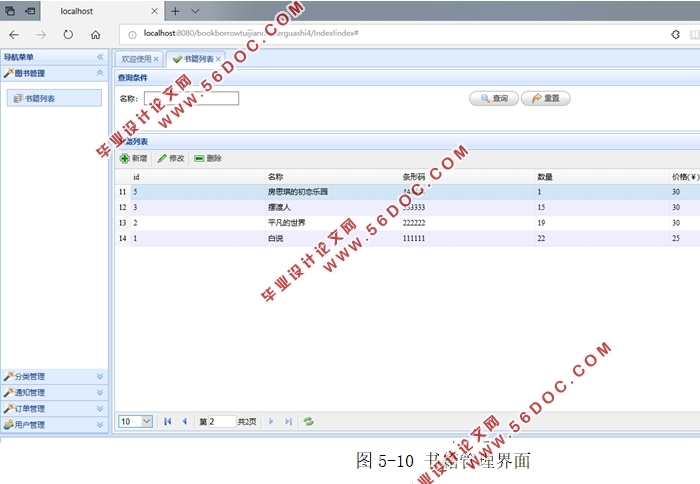700x484 pixels.
Task: Close the localhost browser tab
Action: click(154, 11)
